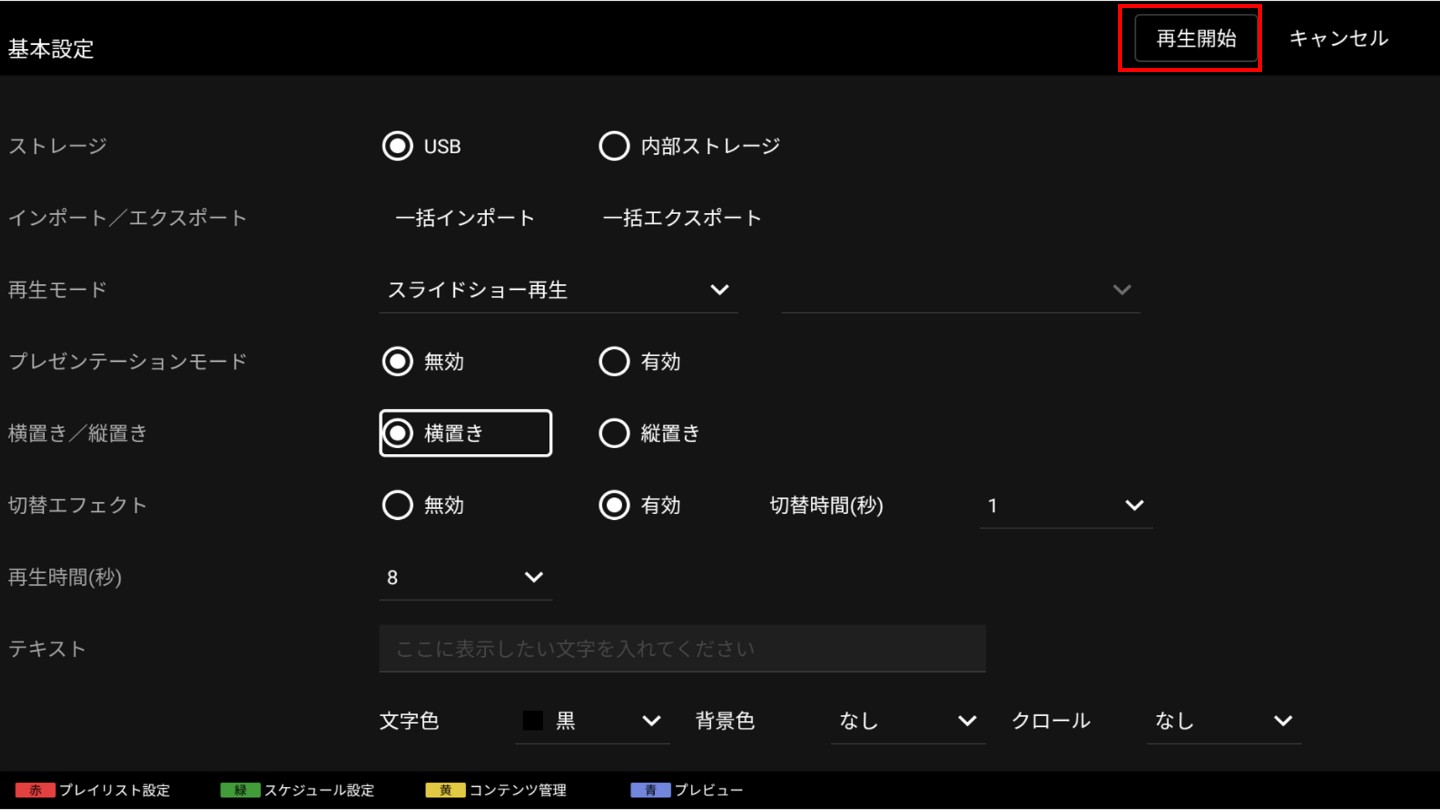Select USB storage radio button
The width and height of the screenshot is (1440, 810).
[398, 146]
